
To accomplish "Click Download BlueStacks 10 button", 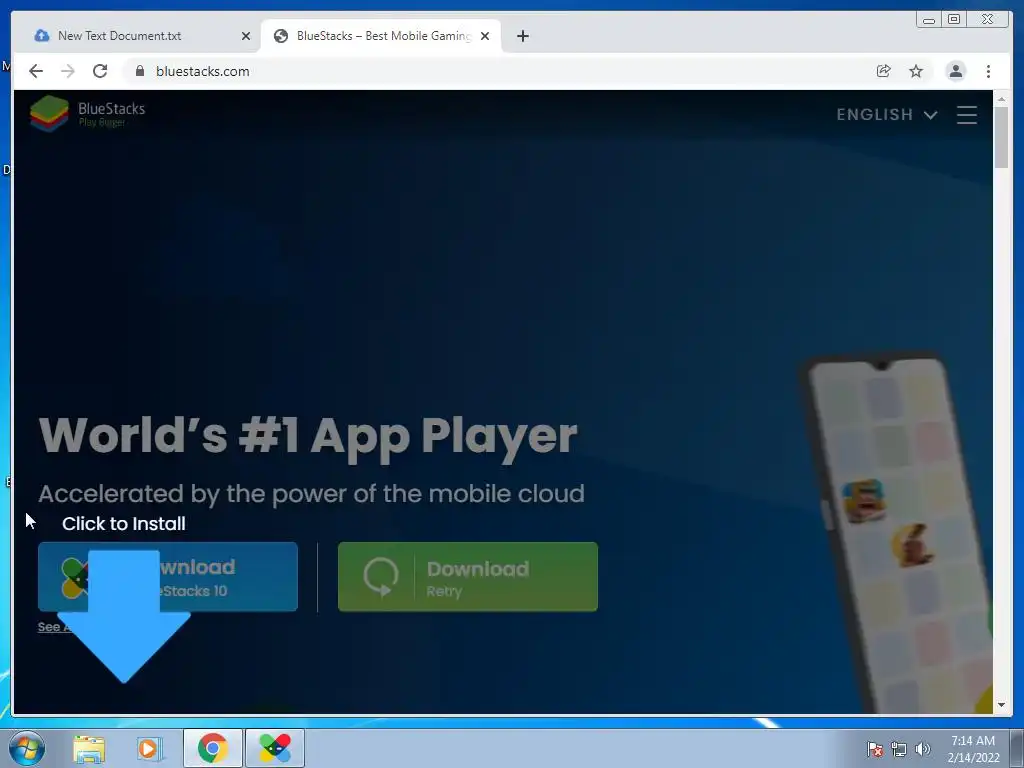I will 168,577.
